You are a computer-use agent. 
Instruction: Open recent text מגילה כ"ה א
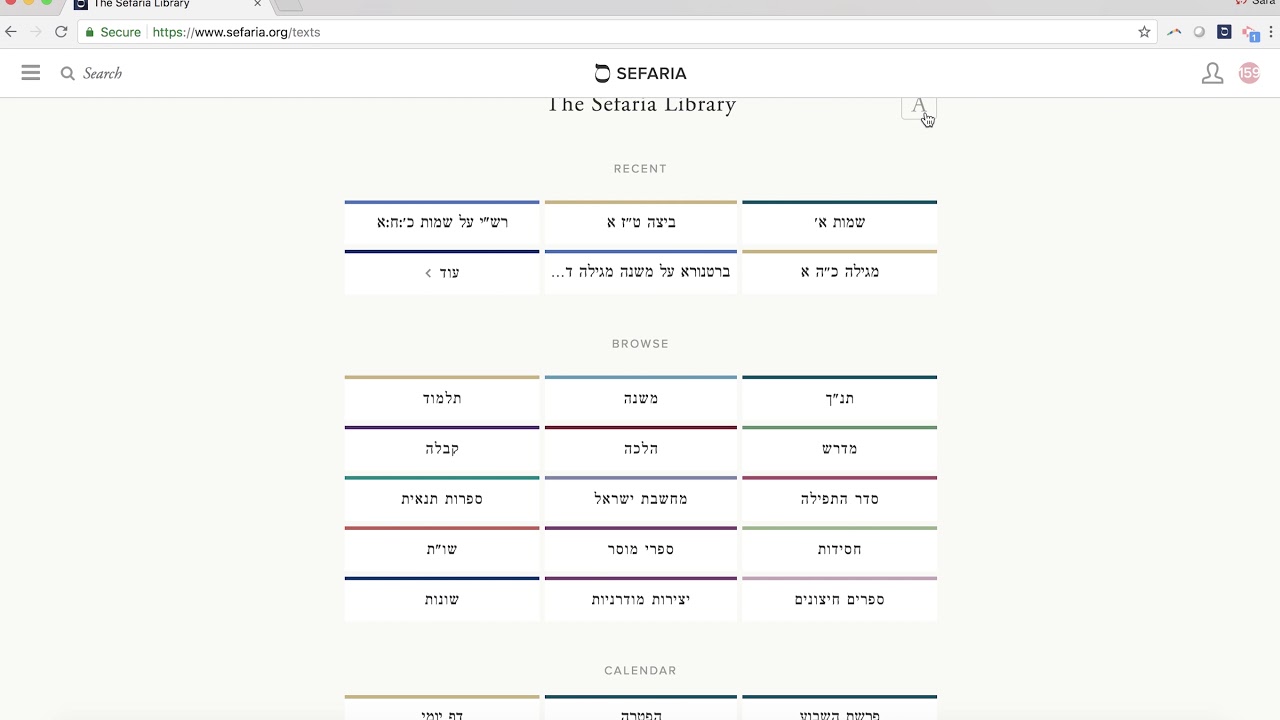[840, 272]
